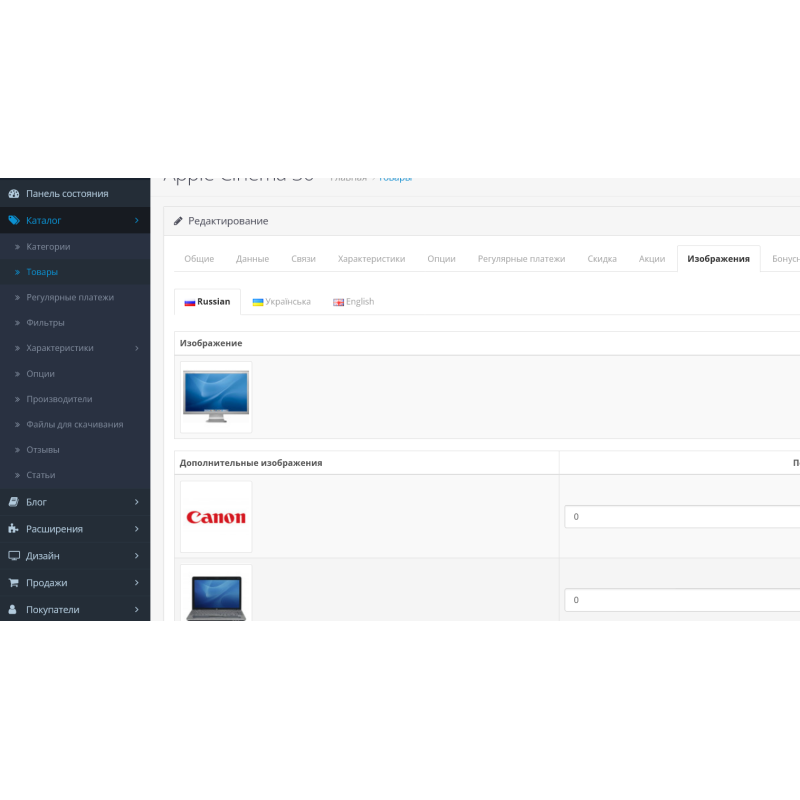The image size is (800, 800).
Task: Switch to the Українська language tab
Action: (x=282, y=302)
